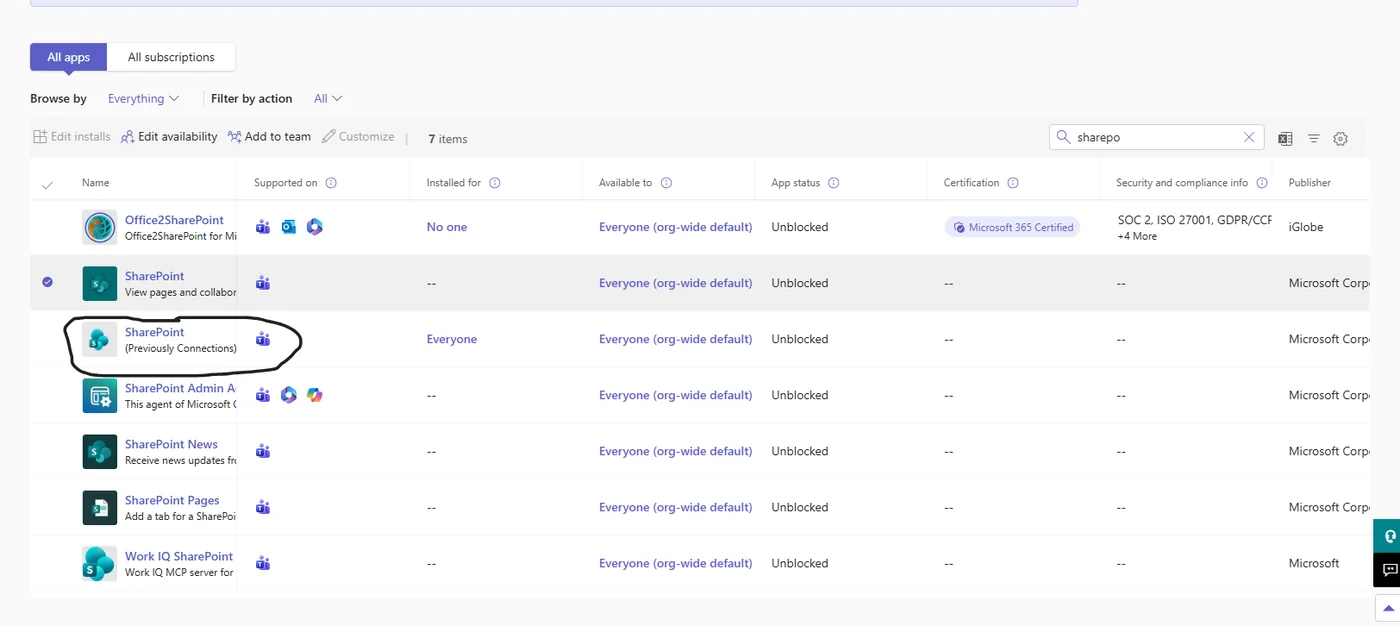Click the SharePoint Admin Agent app icon
1400x626 pixels.
99,395
